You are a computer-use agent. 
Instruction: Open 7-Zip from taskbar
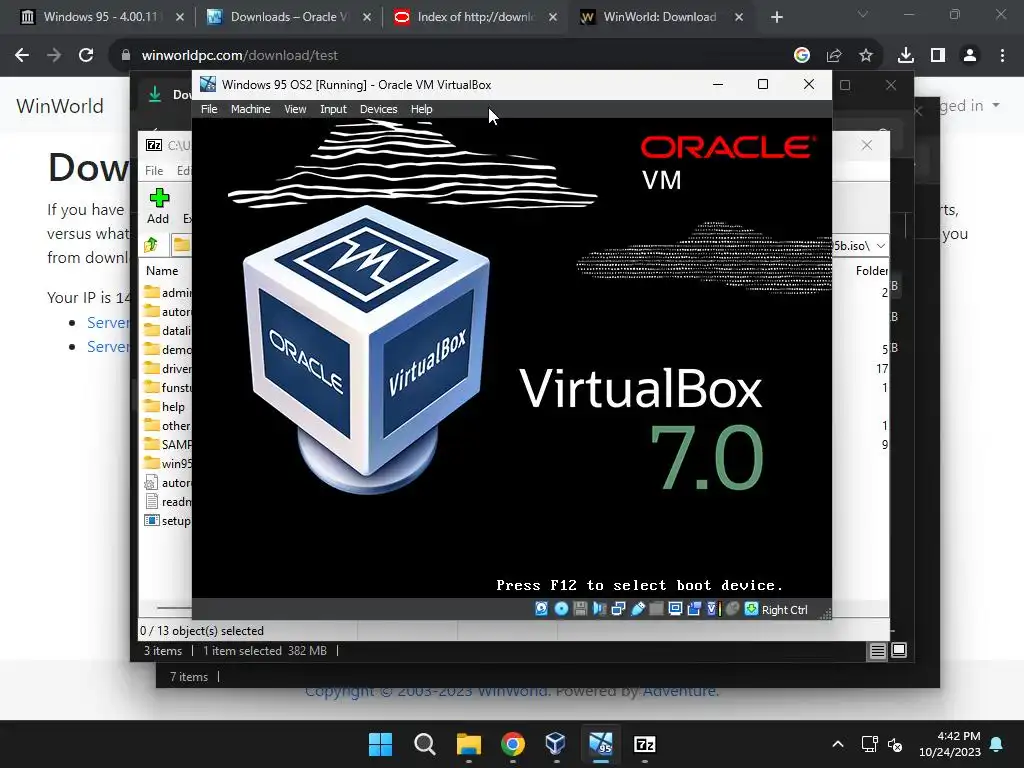(645, 744)
